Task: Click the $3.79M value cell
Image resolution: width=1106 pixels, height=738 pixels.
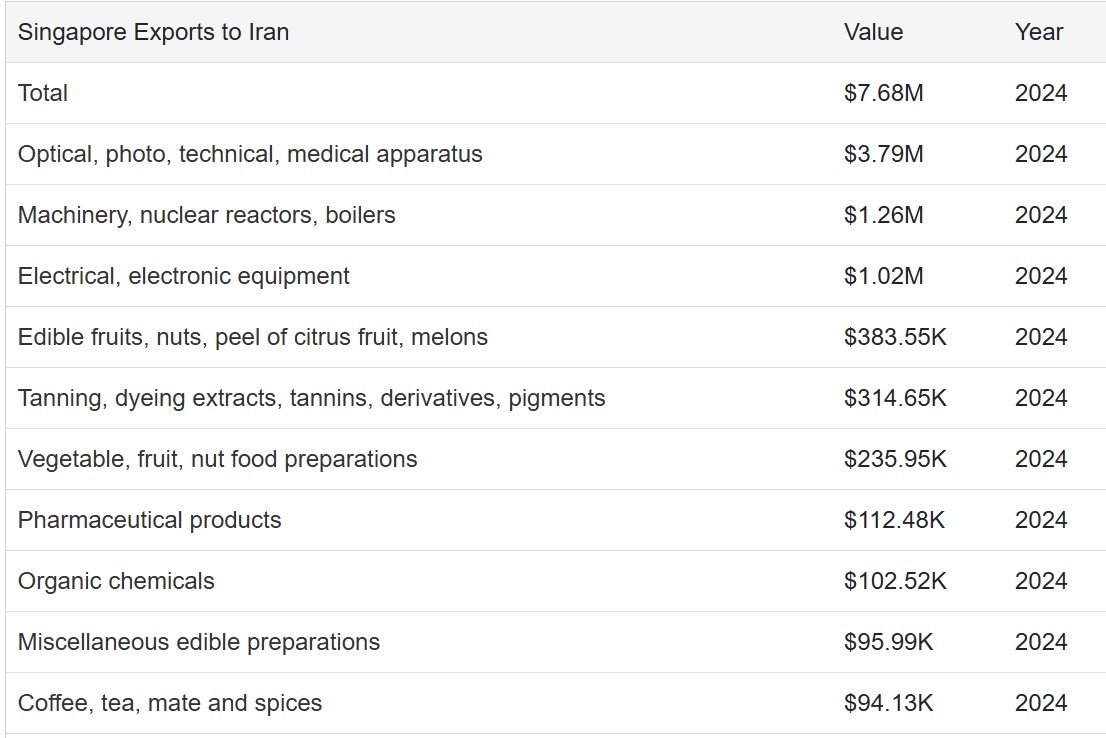Action: pos(883,154)
